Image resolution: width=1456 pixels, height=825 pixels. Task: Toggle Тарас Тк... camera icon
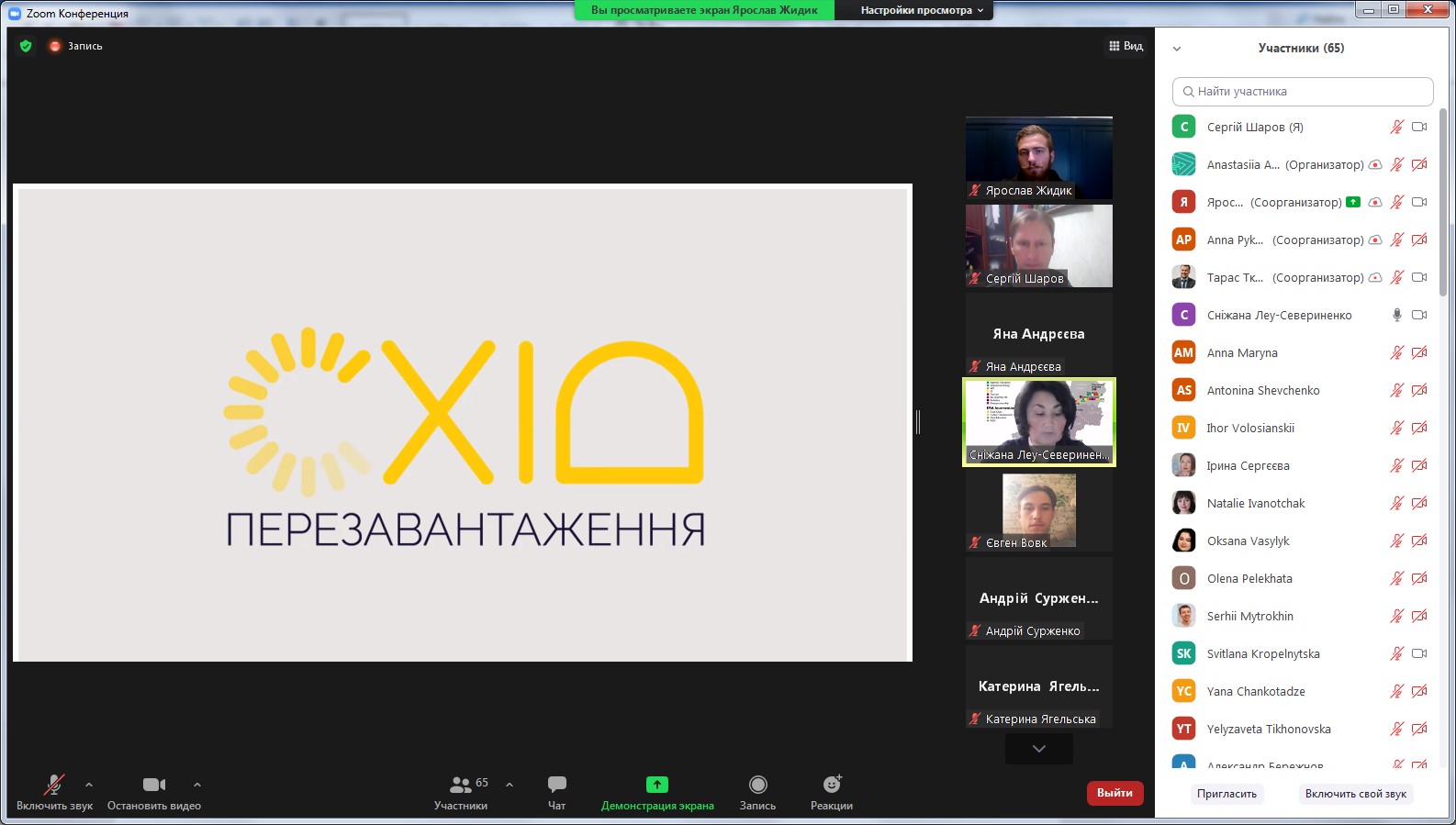1419,277
